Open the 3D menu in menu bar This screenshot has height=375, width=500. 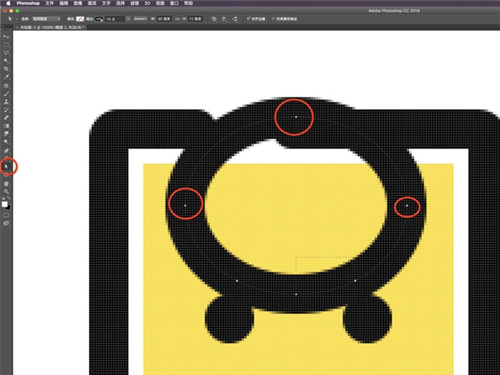coord(147,3)
